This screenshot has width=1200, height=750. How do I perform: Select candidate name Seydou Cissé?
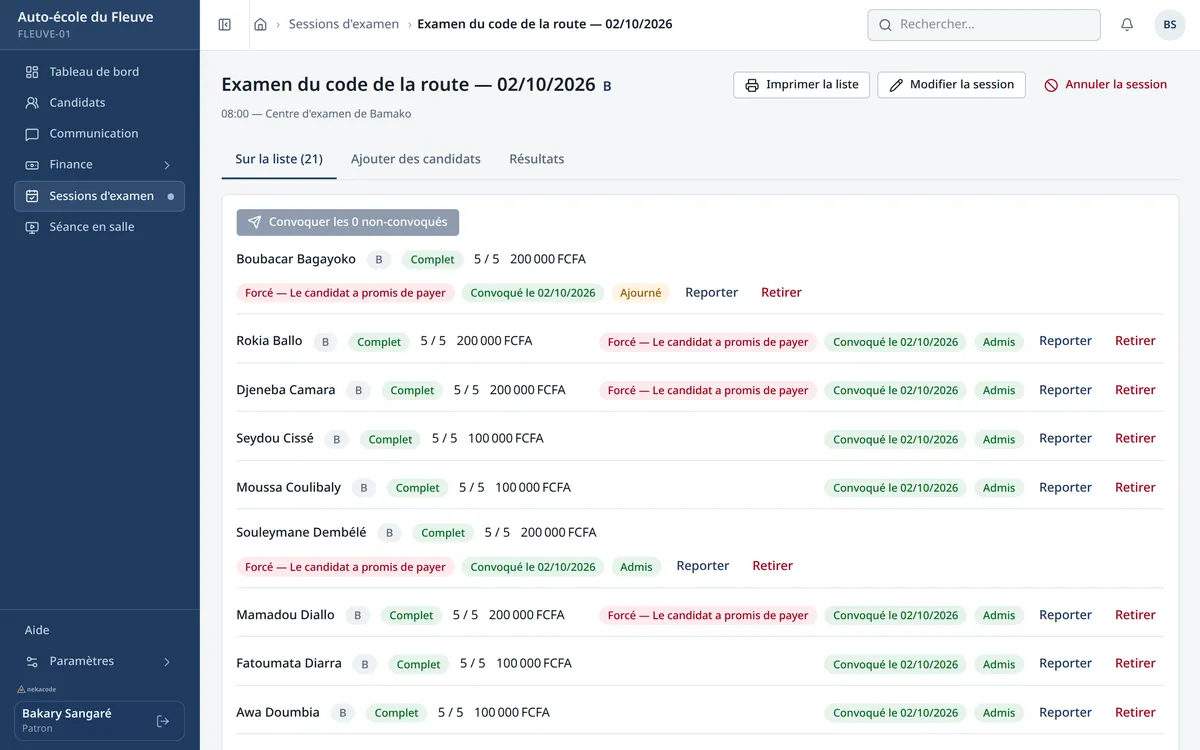click(x=275, y=438)
